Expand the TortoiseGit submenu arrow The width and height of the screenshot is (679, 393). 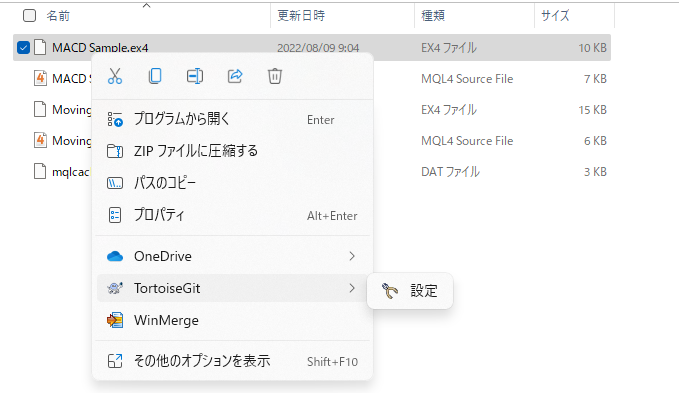point(352,288)
